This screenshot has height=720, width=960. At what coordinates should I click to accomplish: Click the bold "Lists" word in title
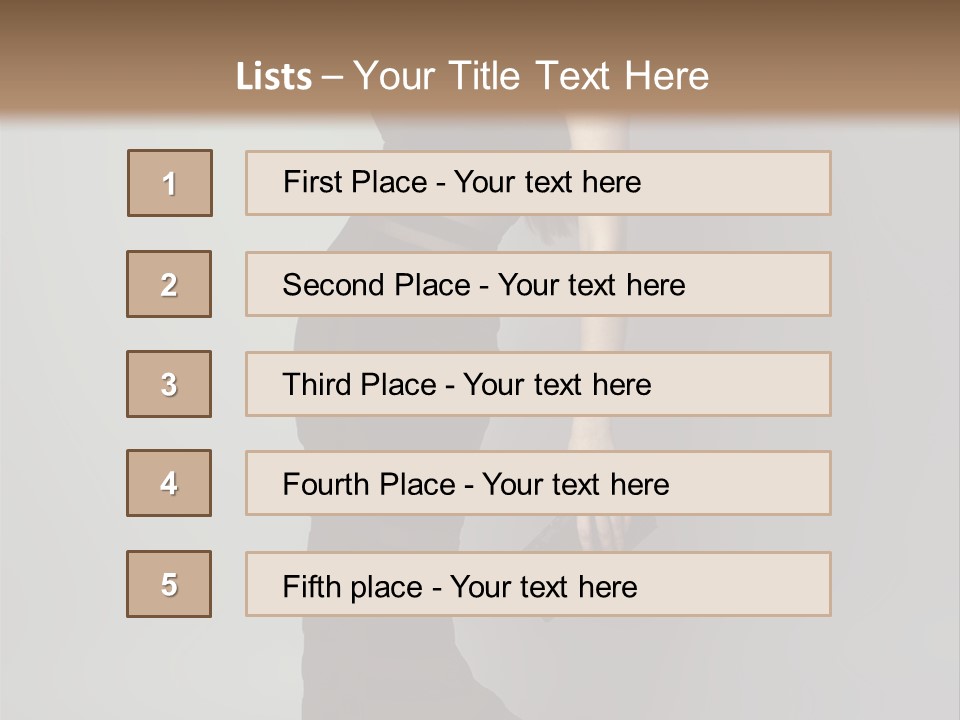click(x=273, y=77)
